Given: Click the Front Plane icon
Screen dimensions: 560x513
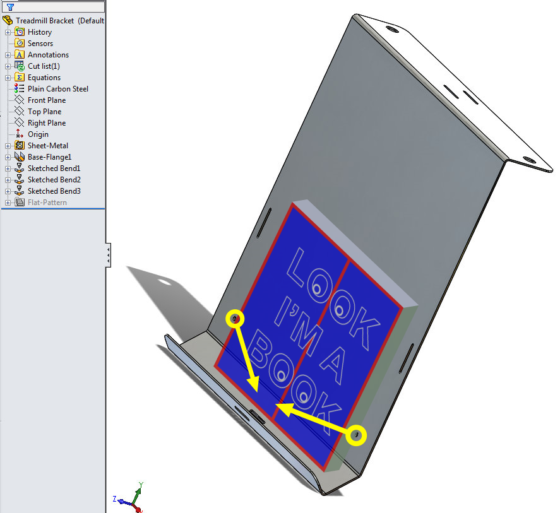Looking at the screenshot, I should click(19, 100).
